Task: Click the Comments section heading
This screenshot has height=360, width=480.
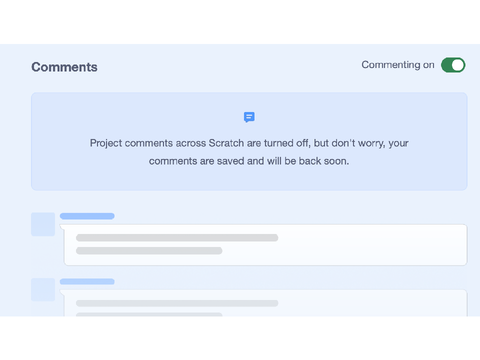Action: tap(64, 67)
